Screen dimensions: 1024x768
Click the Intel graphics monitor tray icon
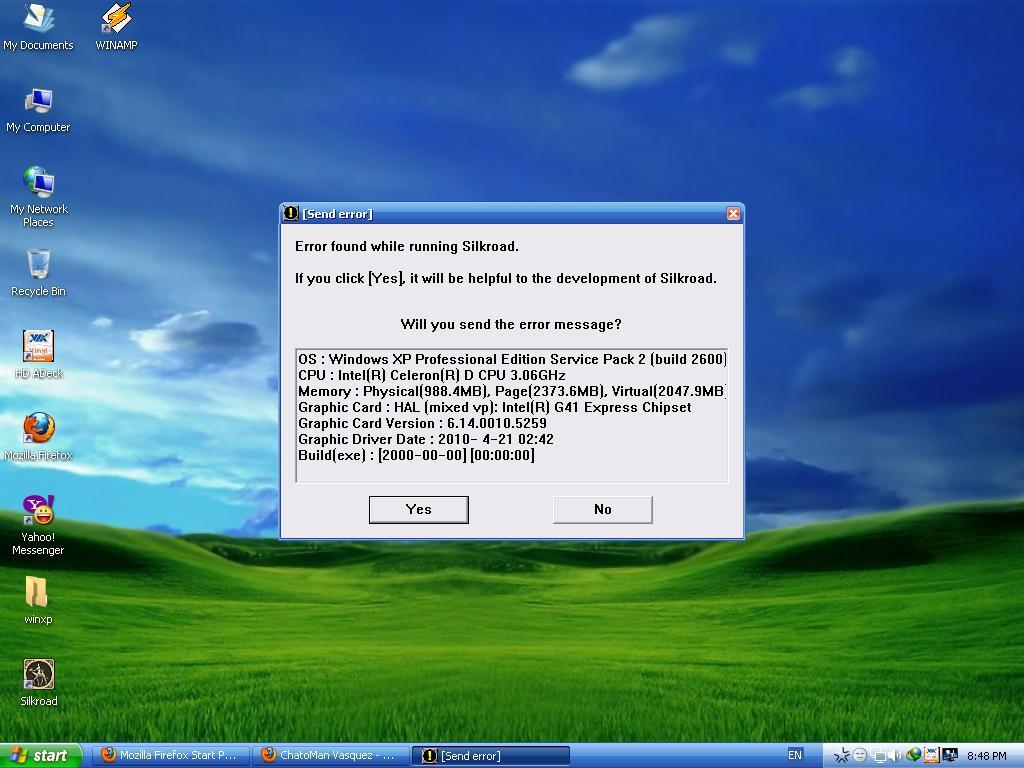click(x=950, y=755)
